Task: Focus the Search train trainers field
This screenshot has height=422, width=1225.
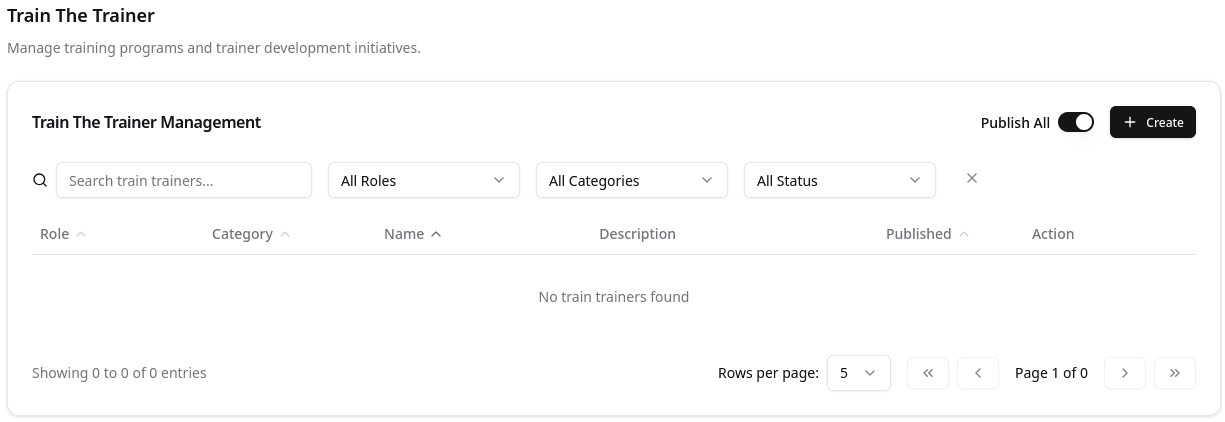Action: click(x=184, y=180)
